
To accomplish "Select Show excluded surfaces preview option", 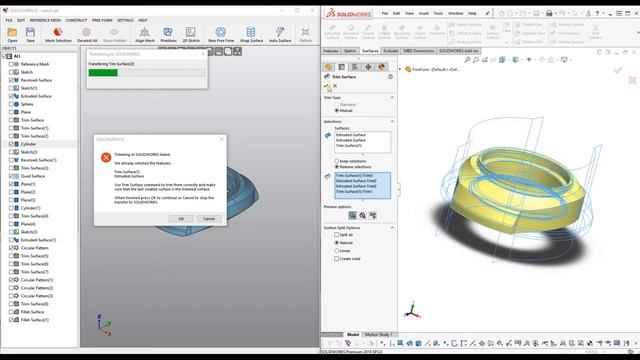I will click(362, 215).
